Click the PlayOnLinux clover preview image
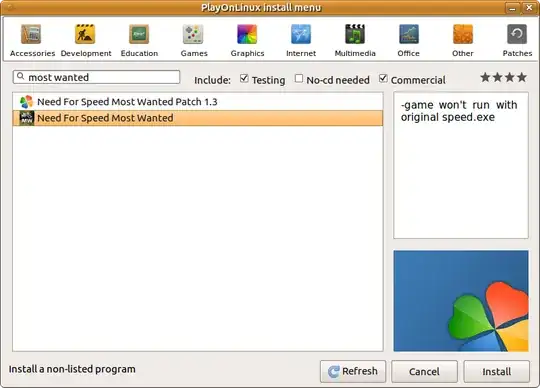This screenshot has width=540, height=388. tap(461, 301)
